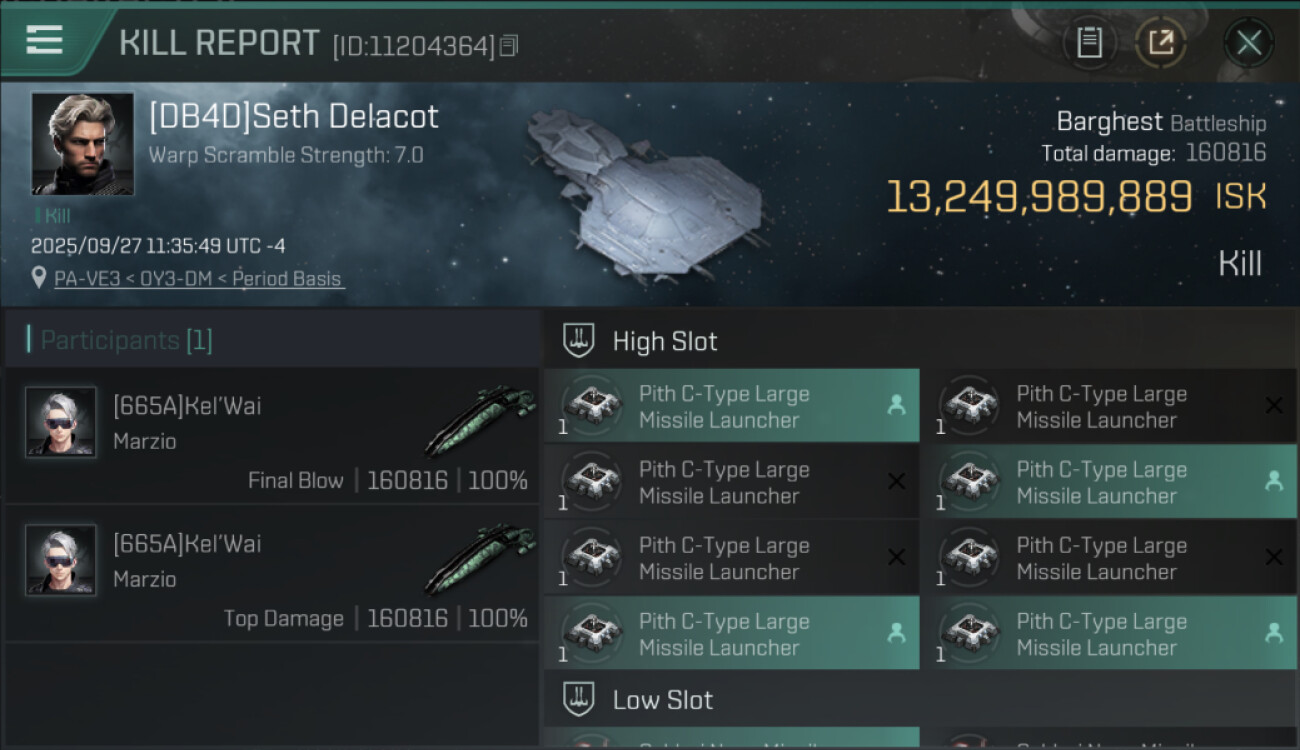
Task: Open Seth Delacot's character portrait
Action: 82,144
